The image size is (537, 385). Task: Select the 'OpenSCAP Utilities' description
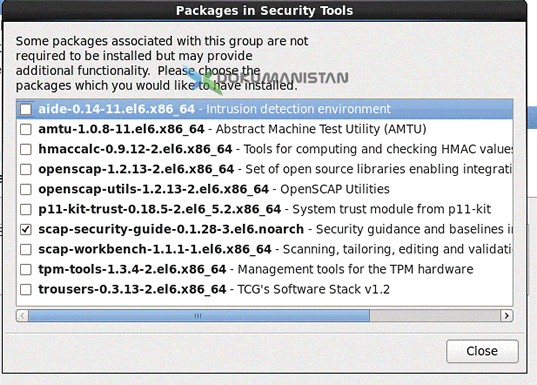[x=335, y=189]
